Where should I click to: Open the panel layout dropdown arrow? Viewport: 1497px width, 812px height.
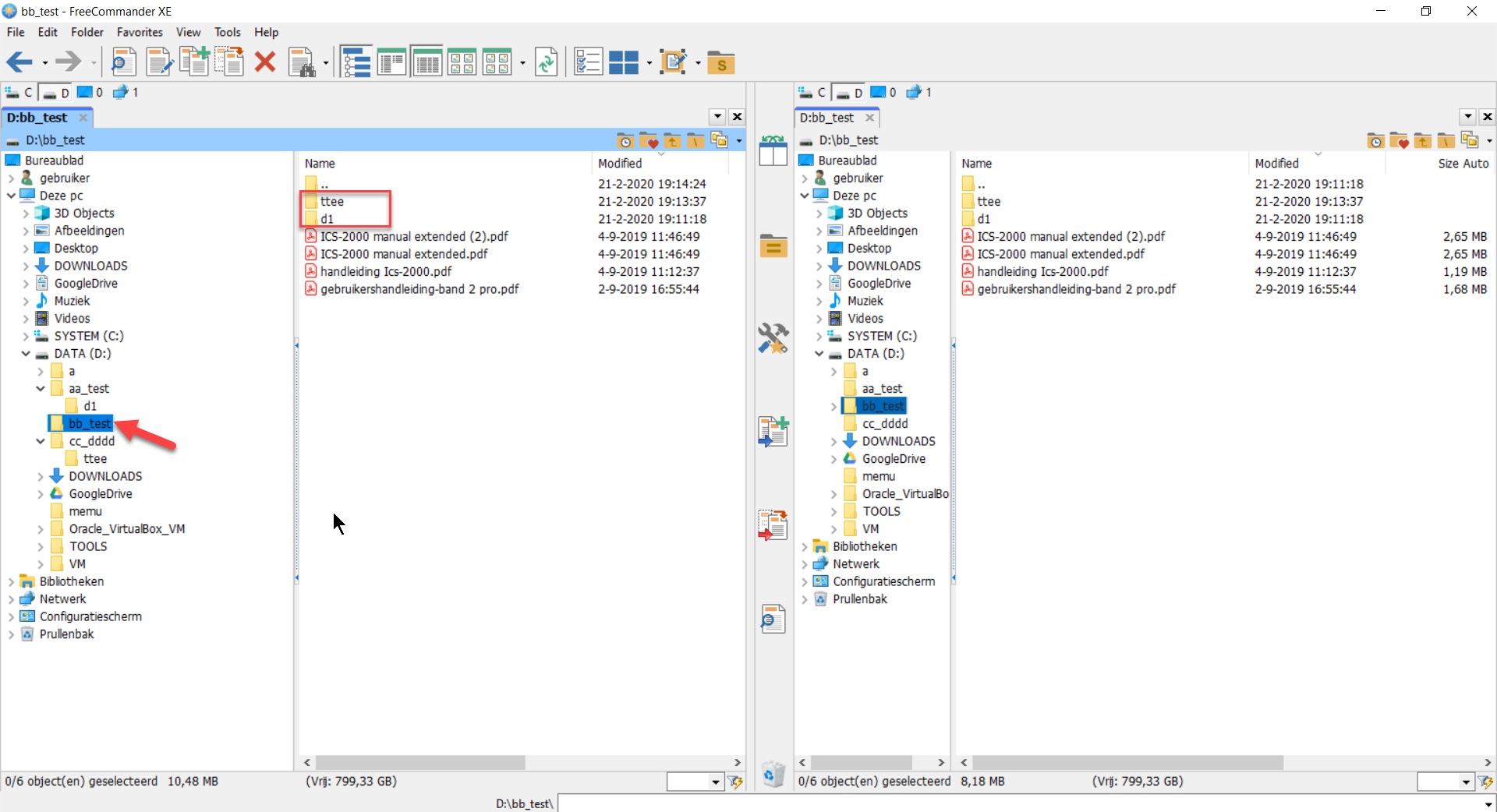(x=649, y=63)
